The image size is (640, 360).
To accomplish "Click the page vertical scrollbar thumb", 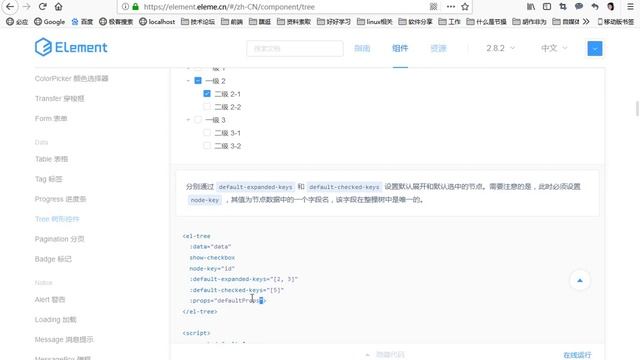I will click(637, 109).
